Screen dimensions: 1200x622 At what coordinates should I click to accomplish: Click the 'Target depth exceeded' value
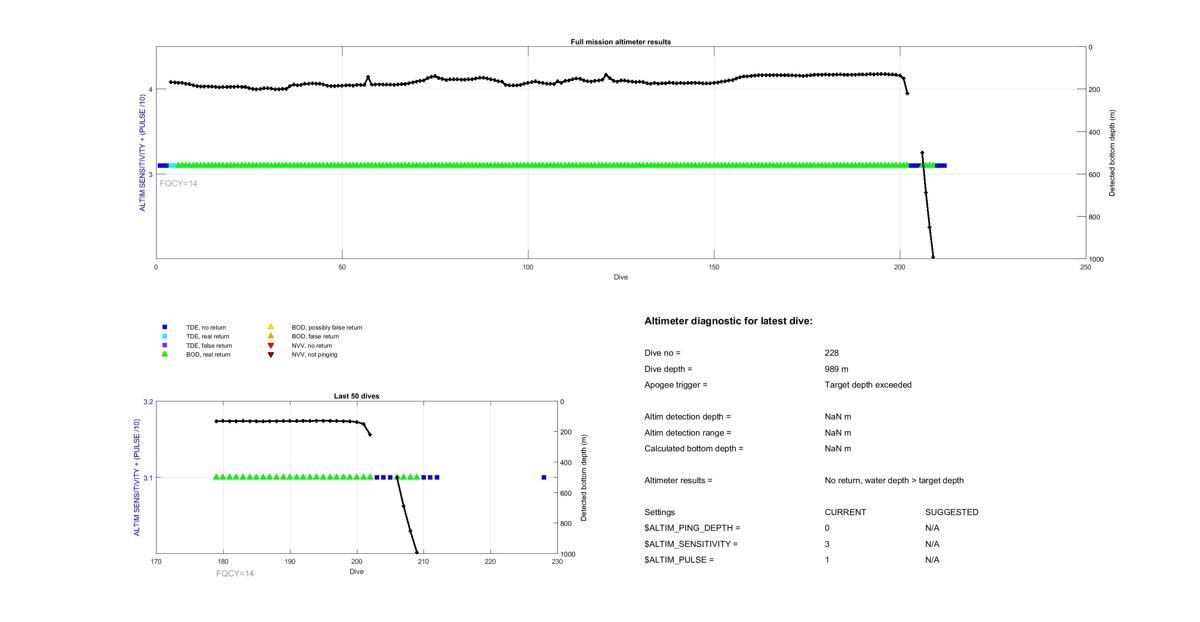[868, 385]
